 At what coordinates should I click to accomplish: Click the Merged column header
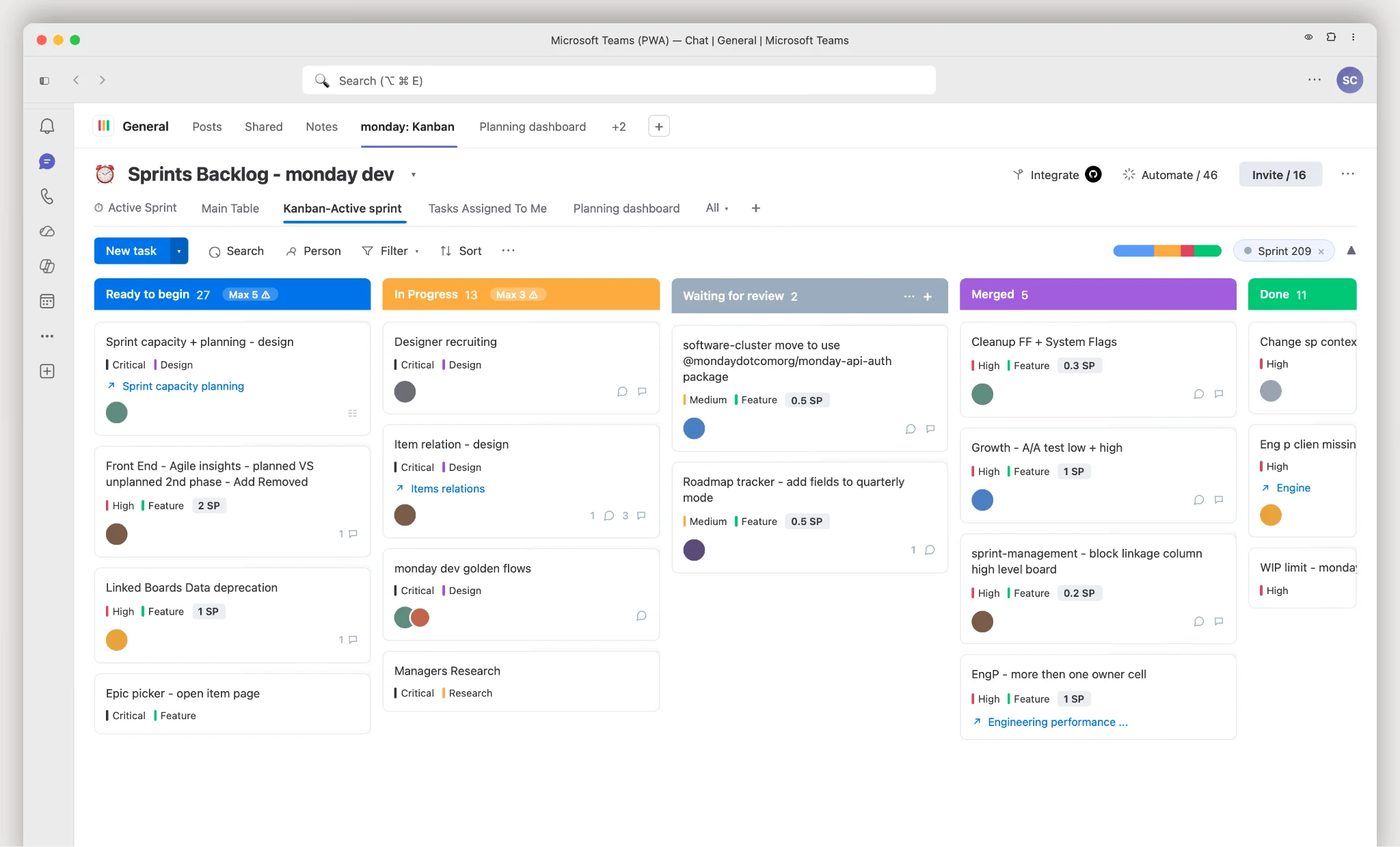click(x=1098, y=294)
